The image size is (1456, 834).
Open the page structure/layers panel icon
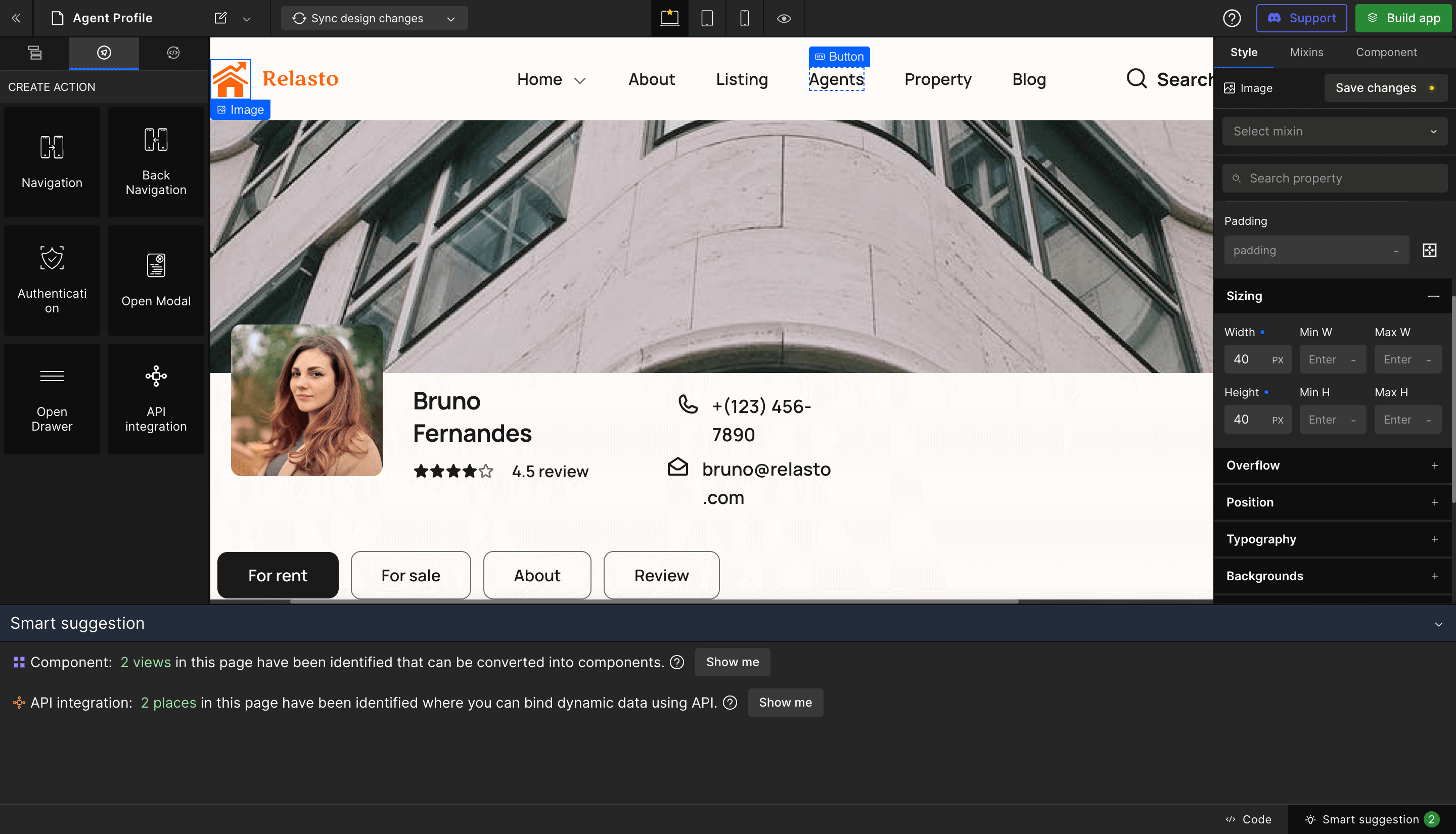click(34, 53)
